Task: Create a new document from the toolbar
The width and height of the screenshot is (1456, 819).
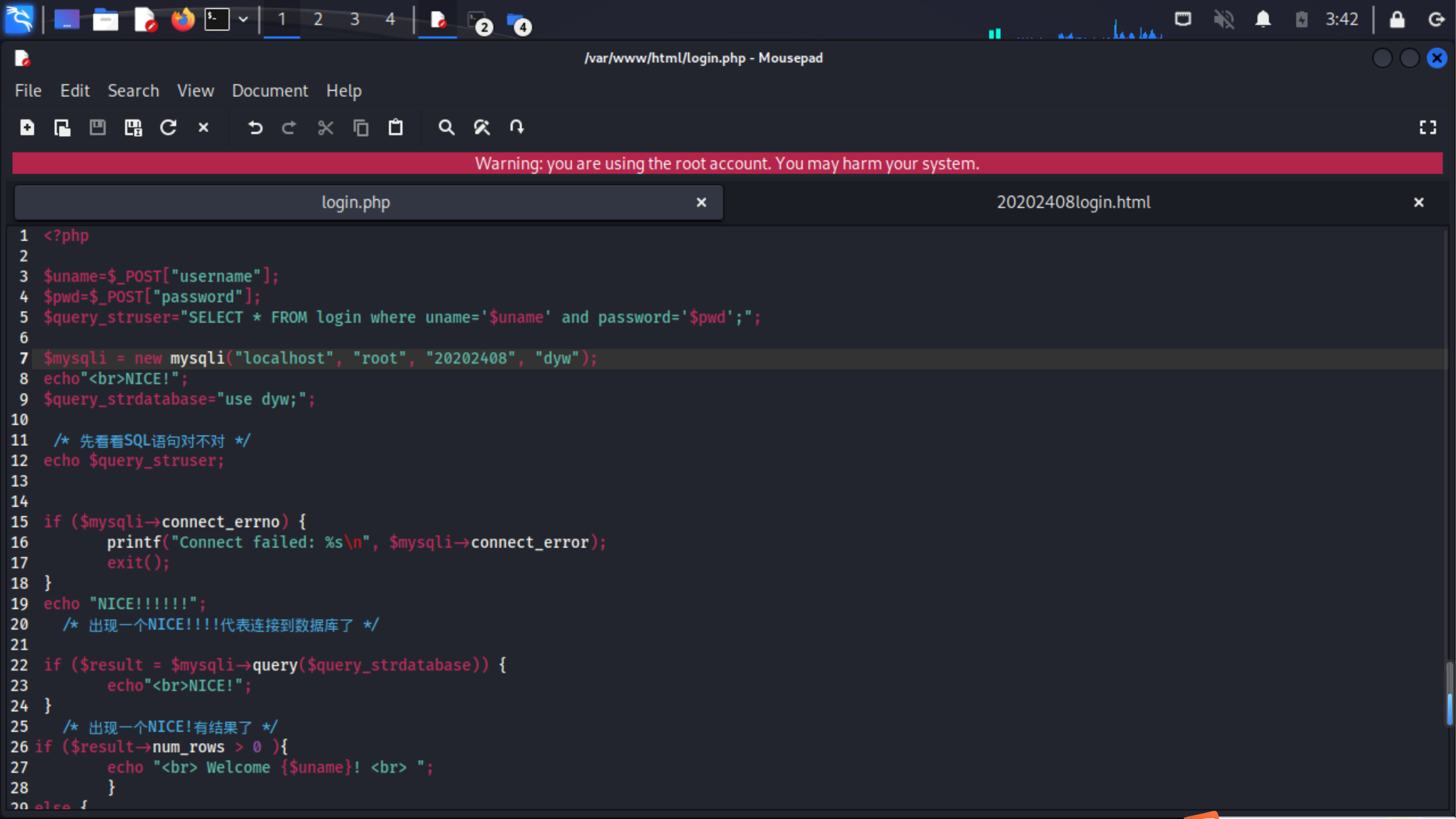Action: [x=27, y=127]
